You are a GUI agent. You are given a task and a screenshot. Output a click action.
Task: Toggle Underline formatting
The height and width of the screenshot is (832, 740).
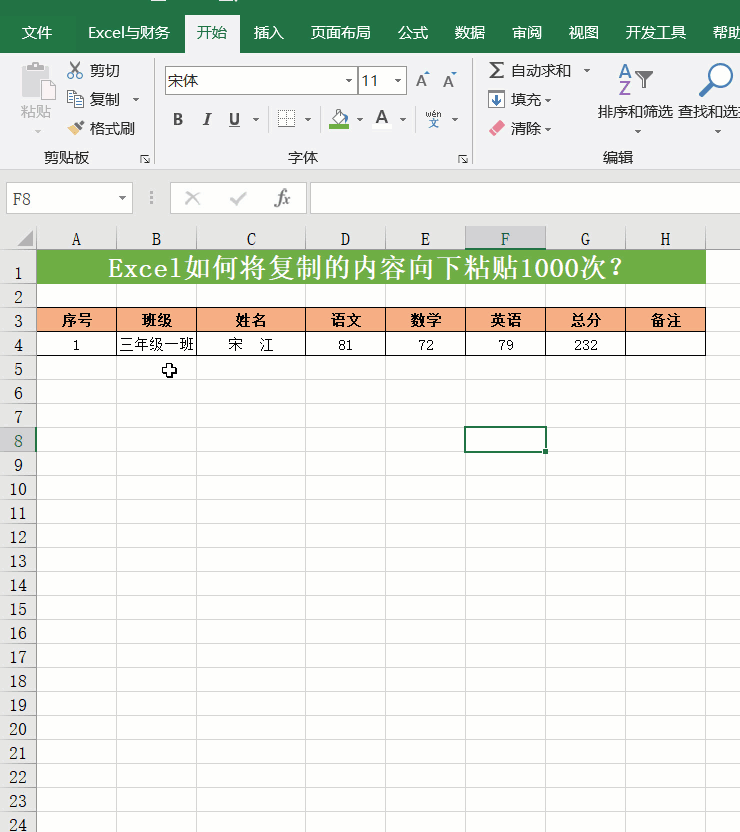(234, 119)
